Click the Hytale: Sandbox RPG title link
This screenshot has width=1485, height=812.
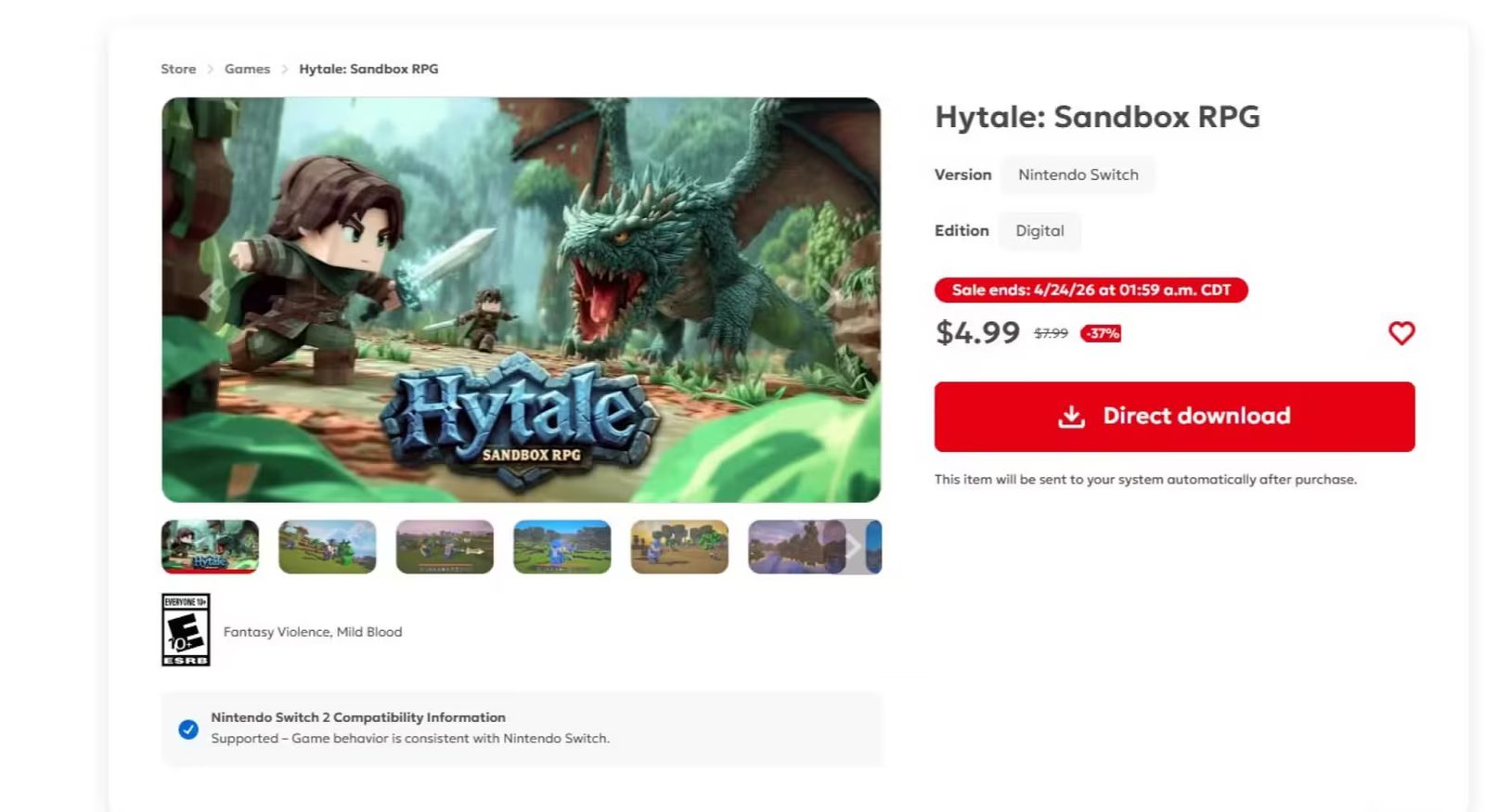tap(368, 69)
